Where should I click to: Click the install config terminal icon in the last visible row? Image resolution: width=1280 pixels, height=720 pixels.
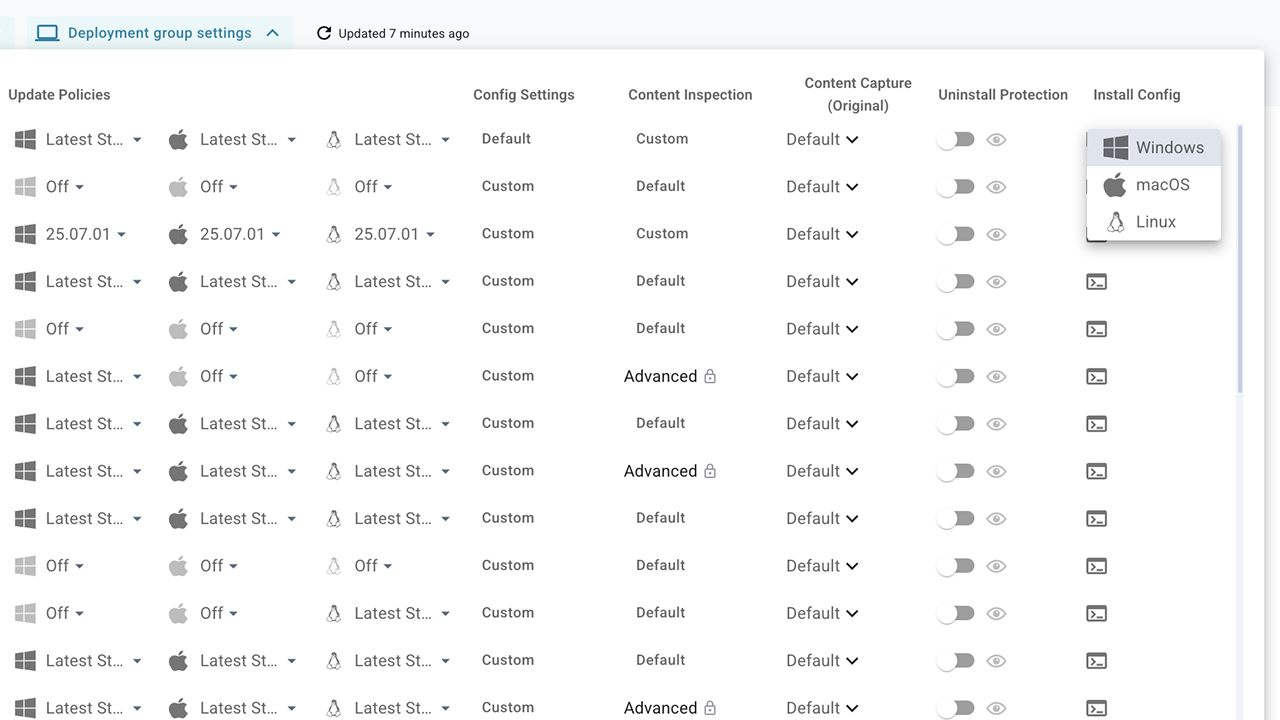point(1096,708)
